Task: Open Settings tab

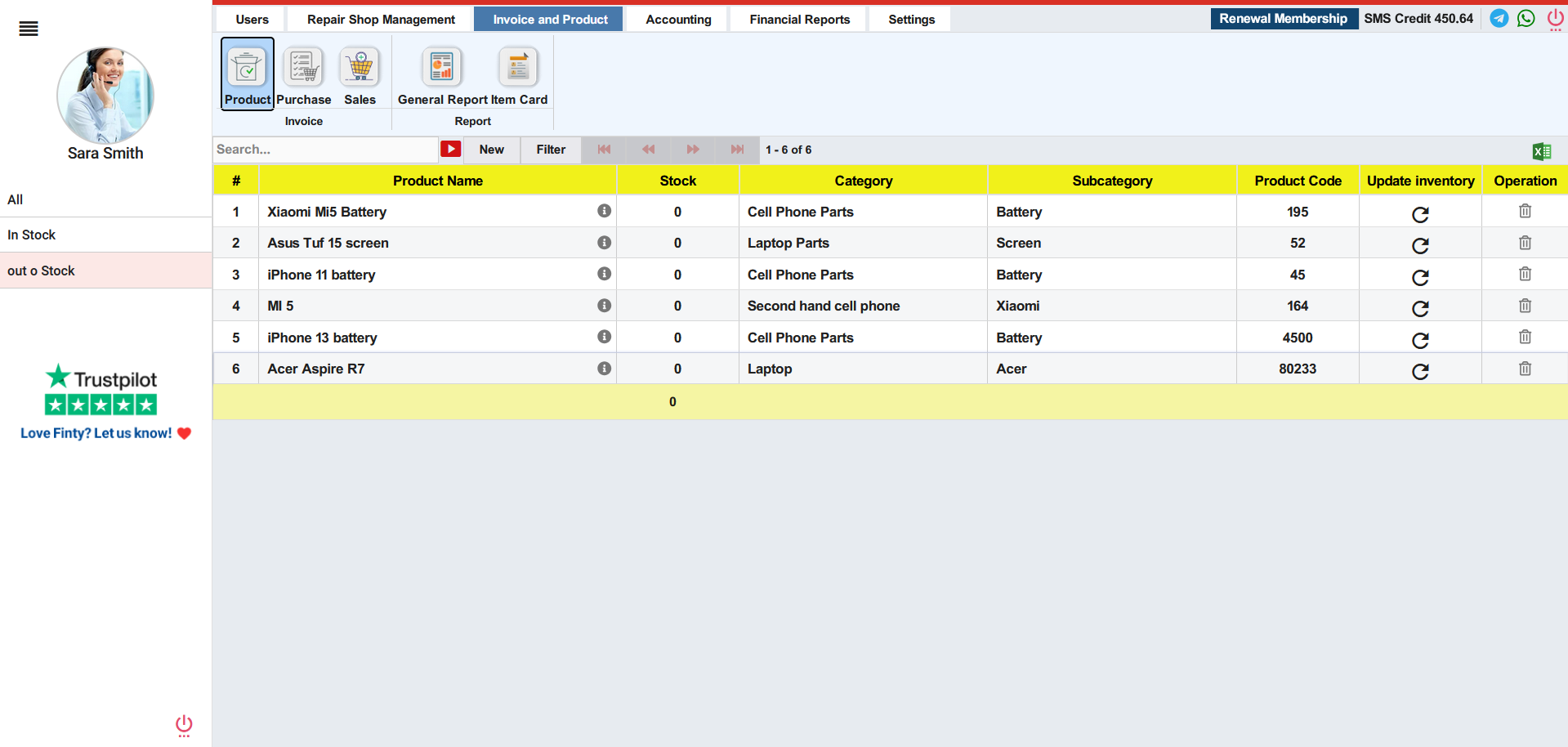Action: (911, 20)
